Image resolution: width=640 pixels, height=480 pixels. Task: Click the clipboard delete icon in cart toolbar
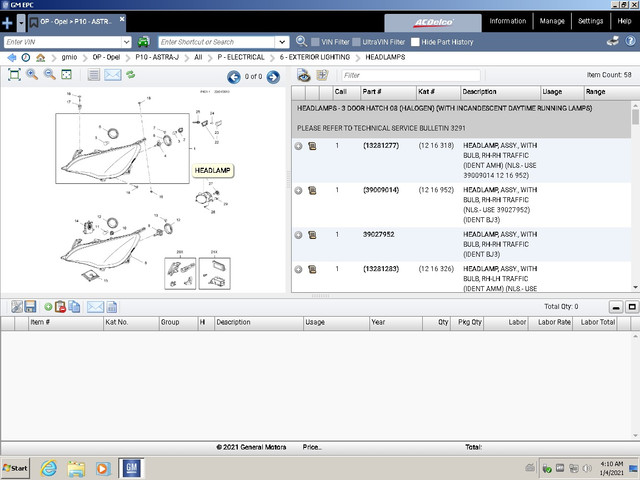pyautogui.click(x=60, y=307)
